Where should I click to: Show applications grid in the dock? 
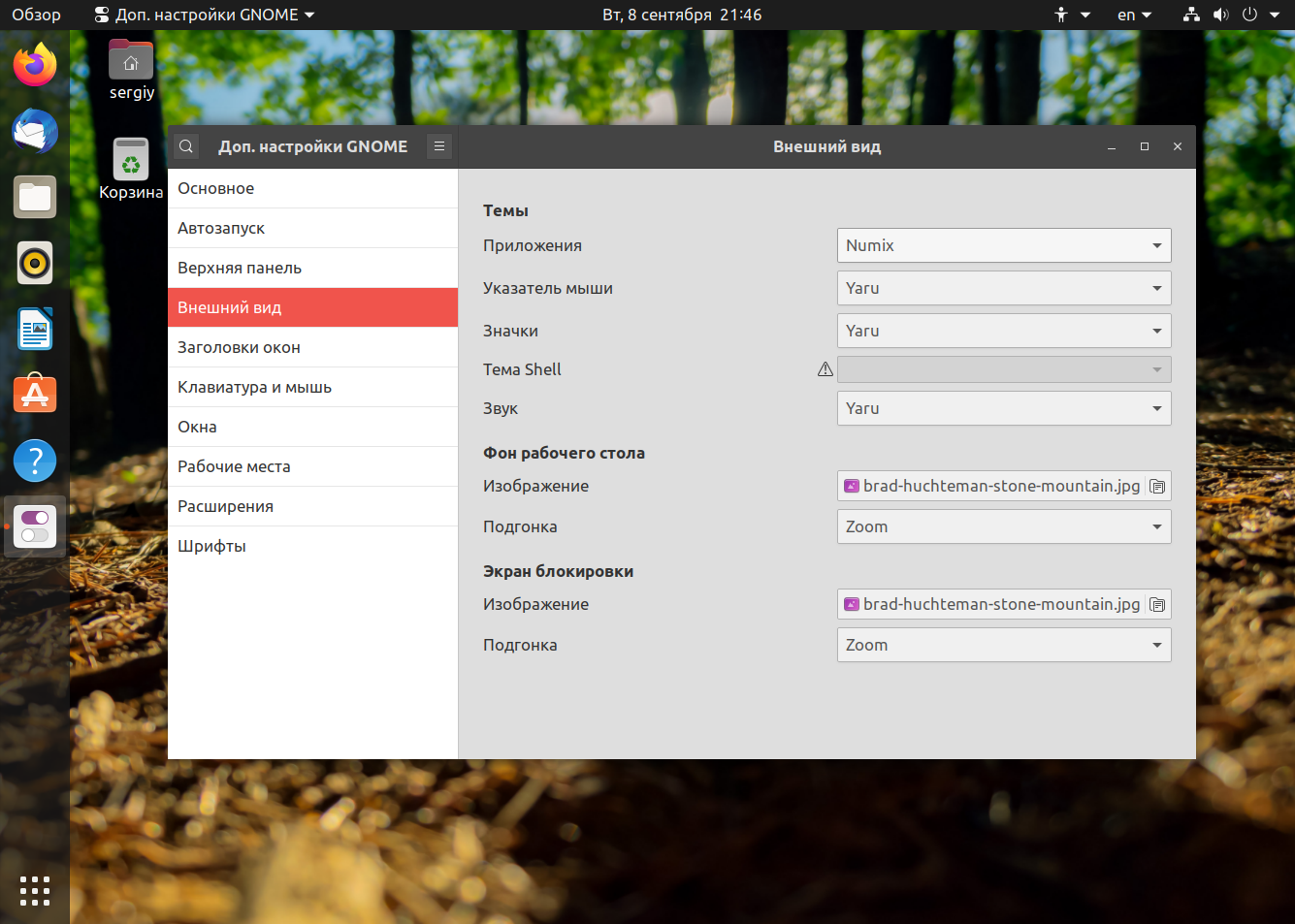point(35,891)
